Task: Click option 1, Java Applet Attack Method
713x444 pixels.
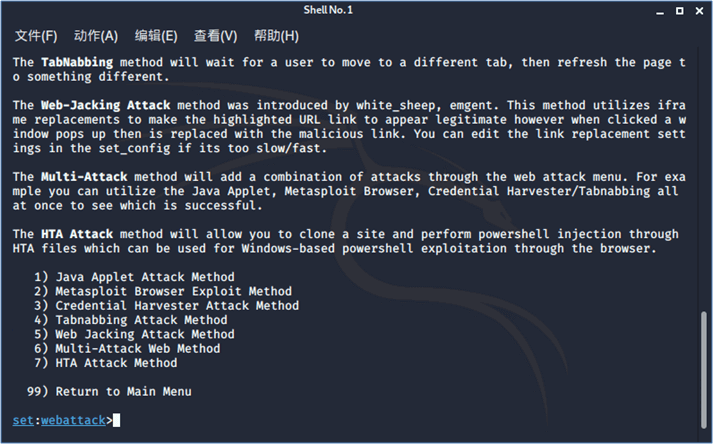Action: [133, 277]
